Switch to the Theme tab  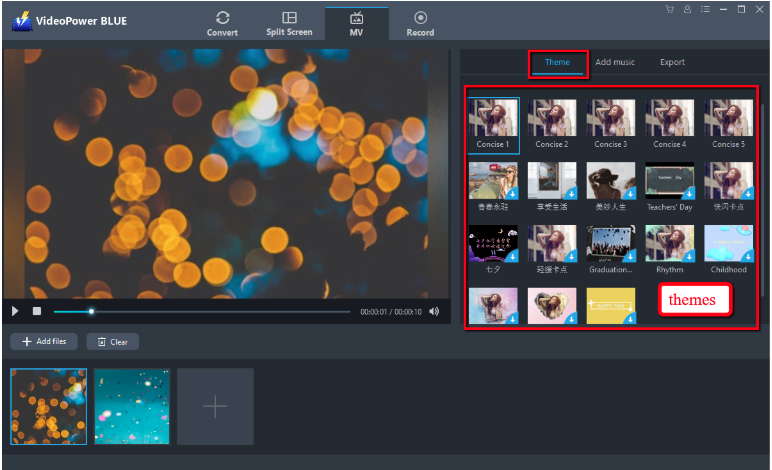(x=557, y=62)
